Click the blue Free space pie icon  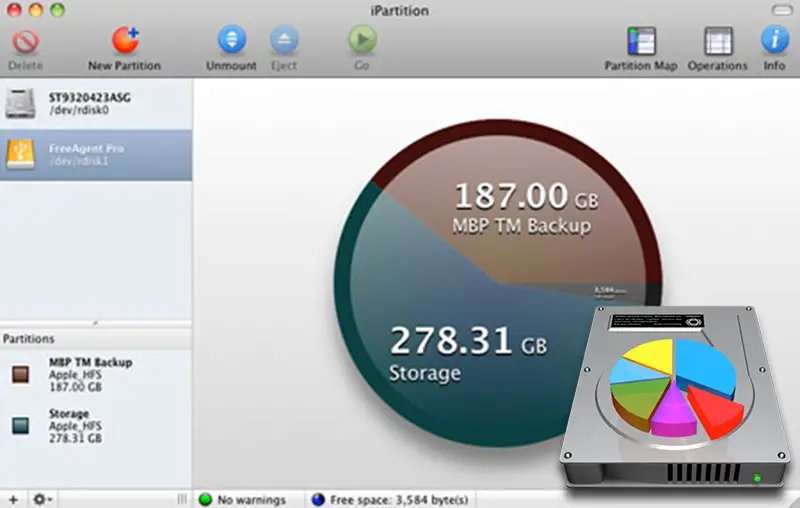318,500
